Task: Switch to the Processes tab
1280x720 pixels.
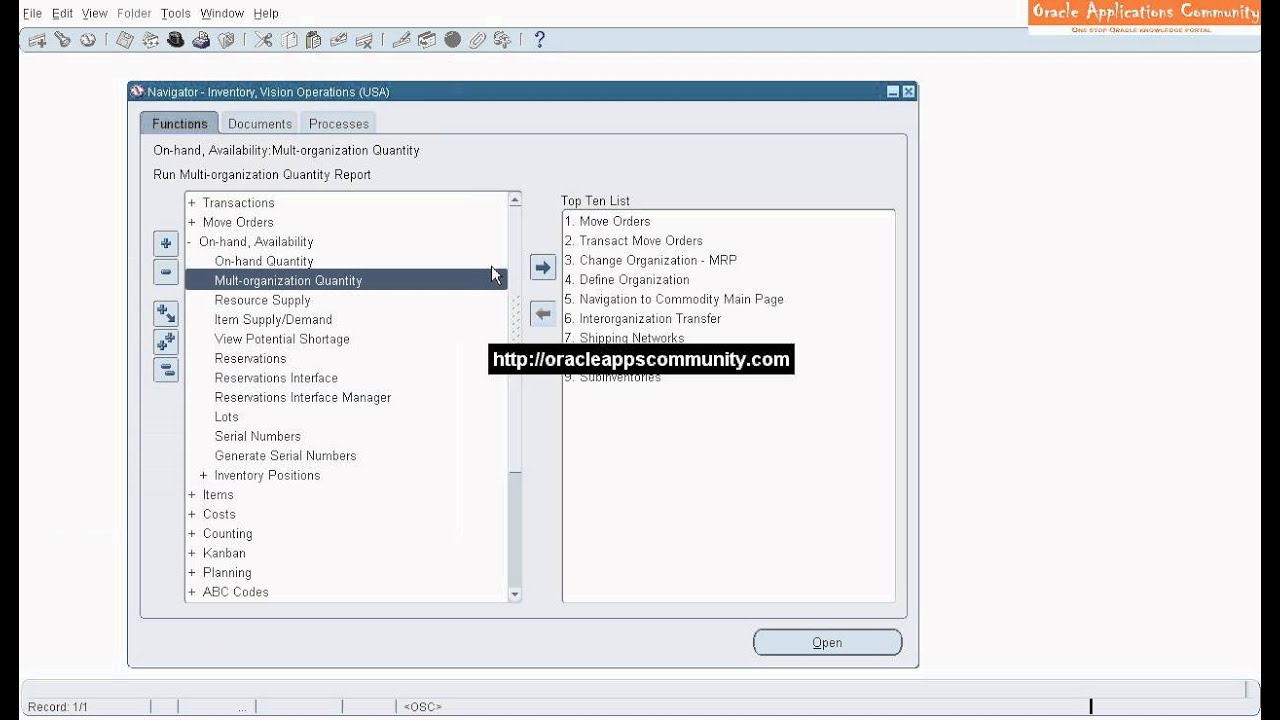Action: (339, 124)
